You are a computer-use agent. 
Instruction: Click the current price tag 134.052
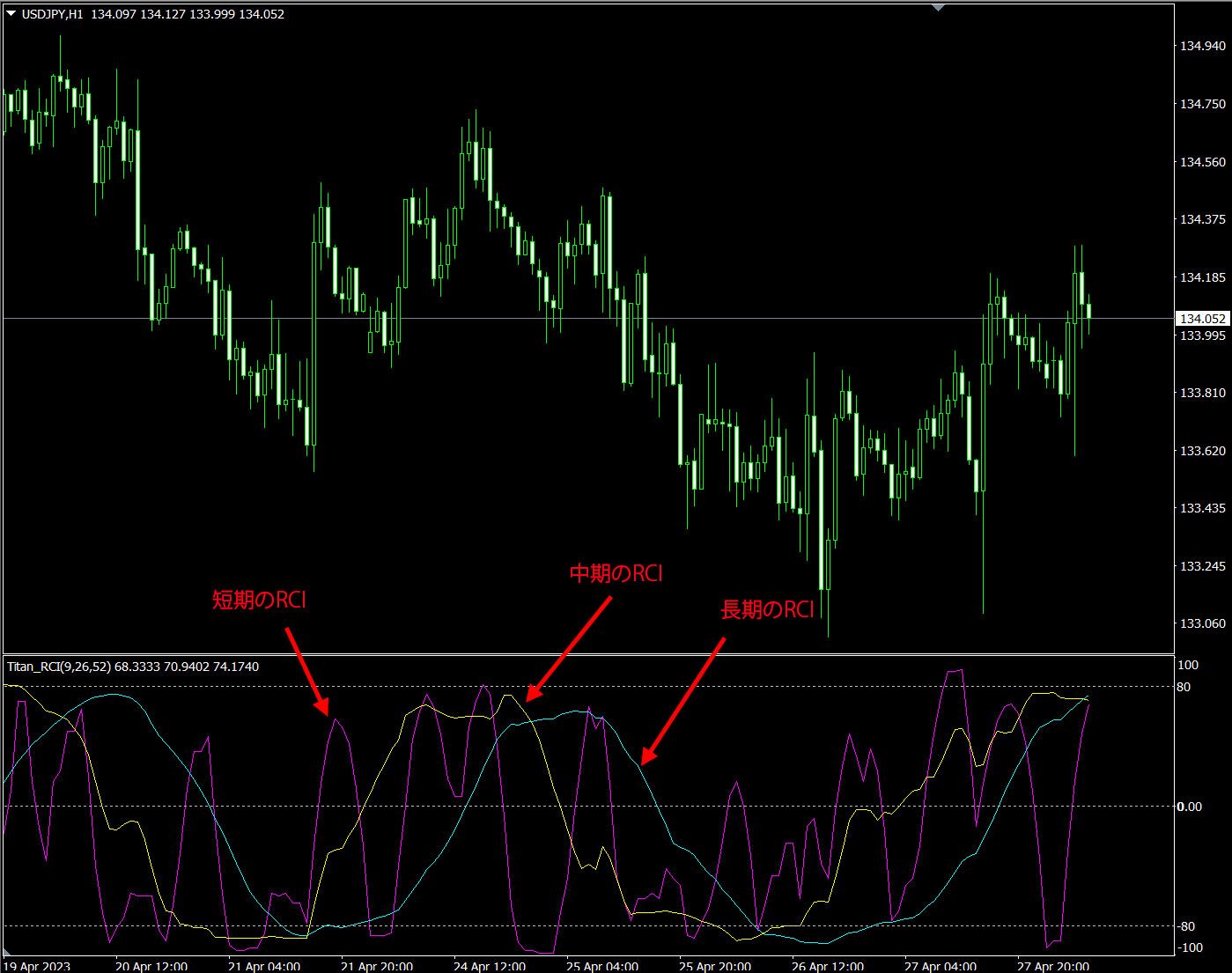tap(1202, 319)
